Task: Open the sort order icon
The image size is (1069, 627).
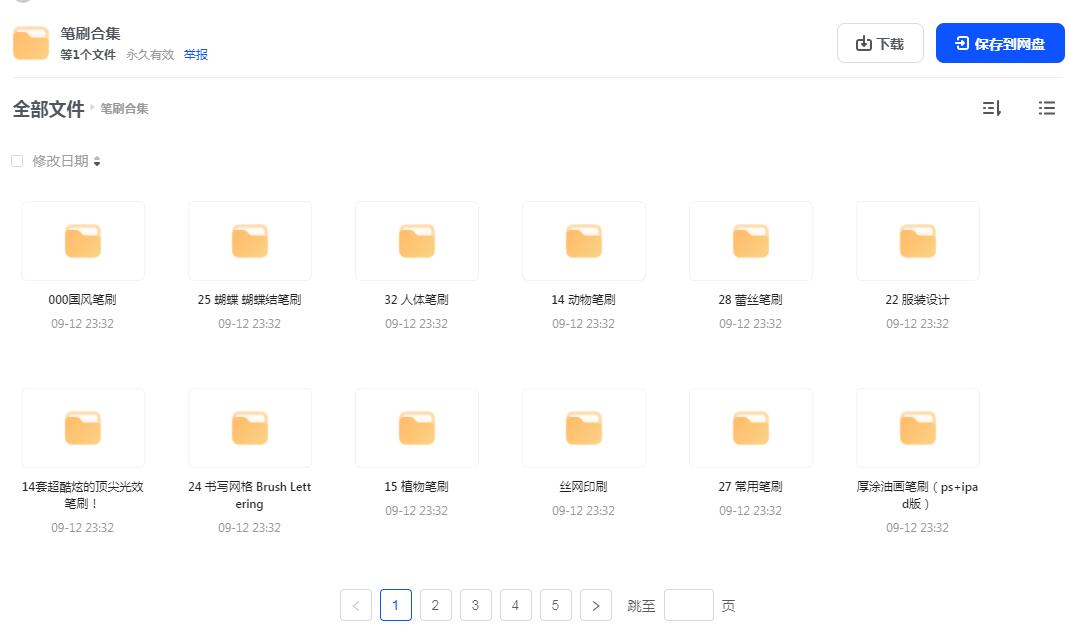Action: (991, 108)
